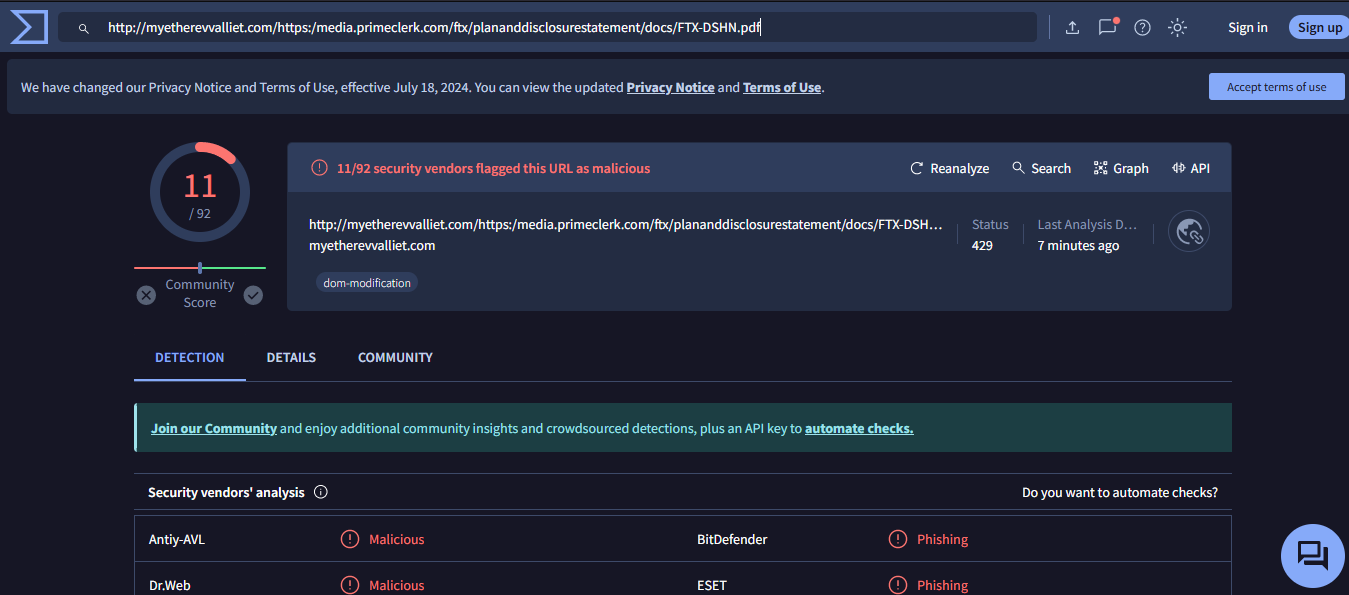
Task: Open the notifications comment icon
Action: point(1108,27)
